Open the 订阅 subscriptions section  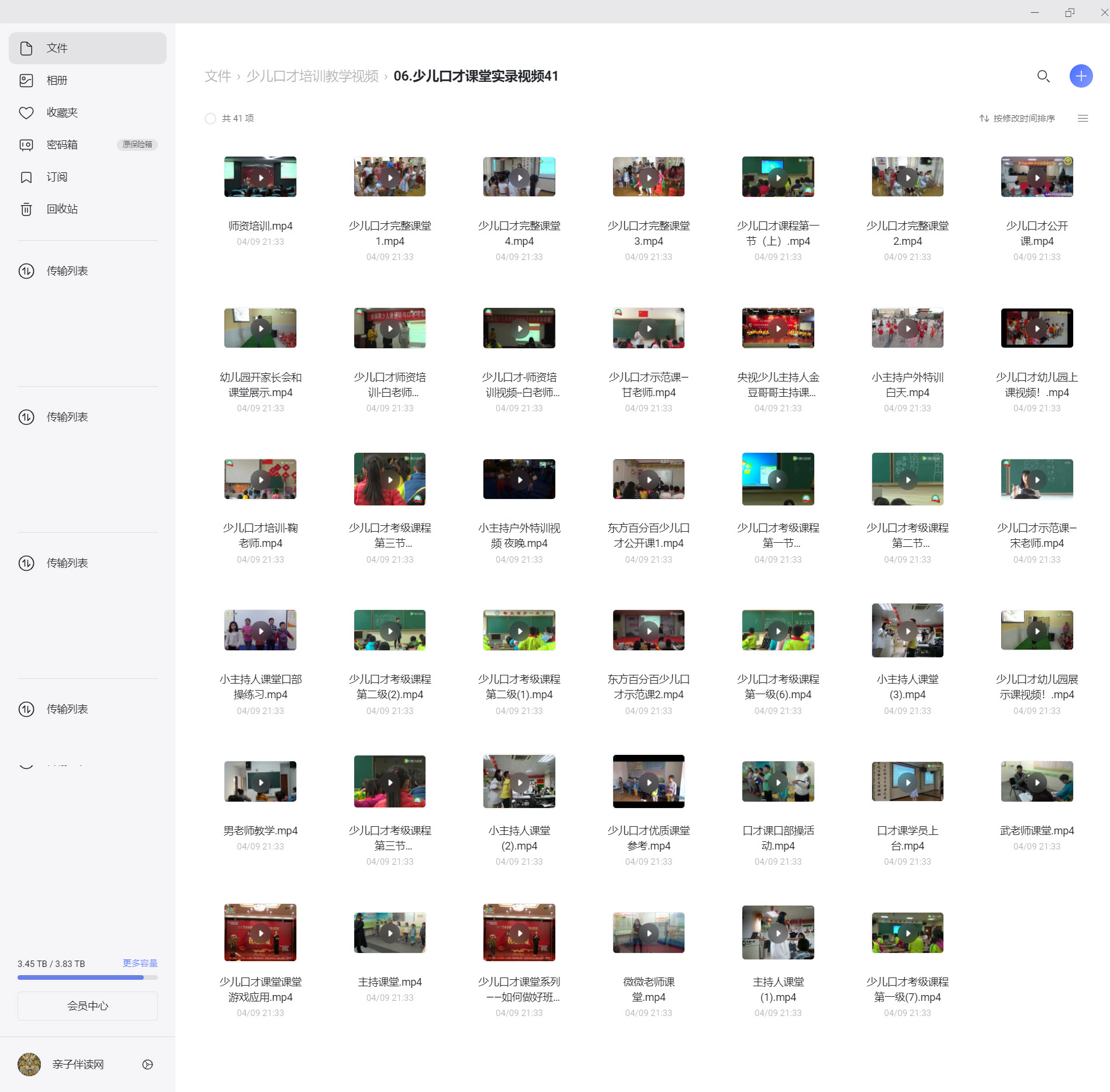[x=57, y=177]
